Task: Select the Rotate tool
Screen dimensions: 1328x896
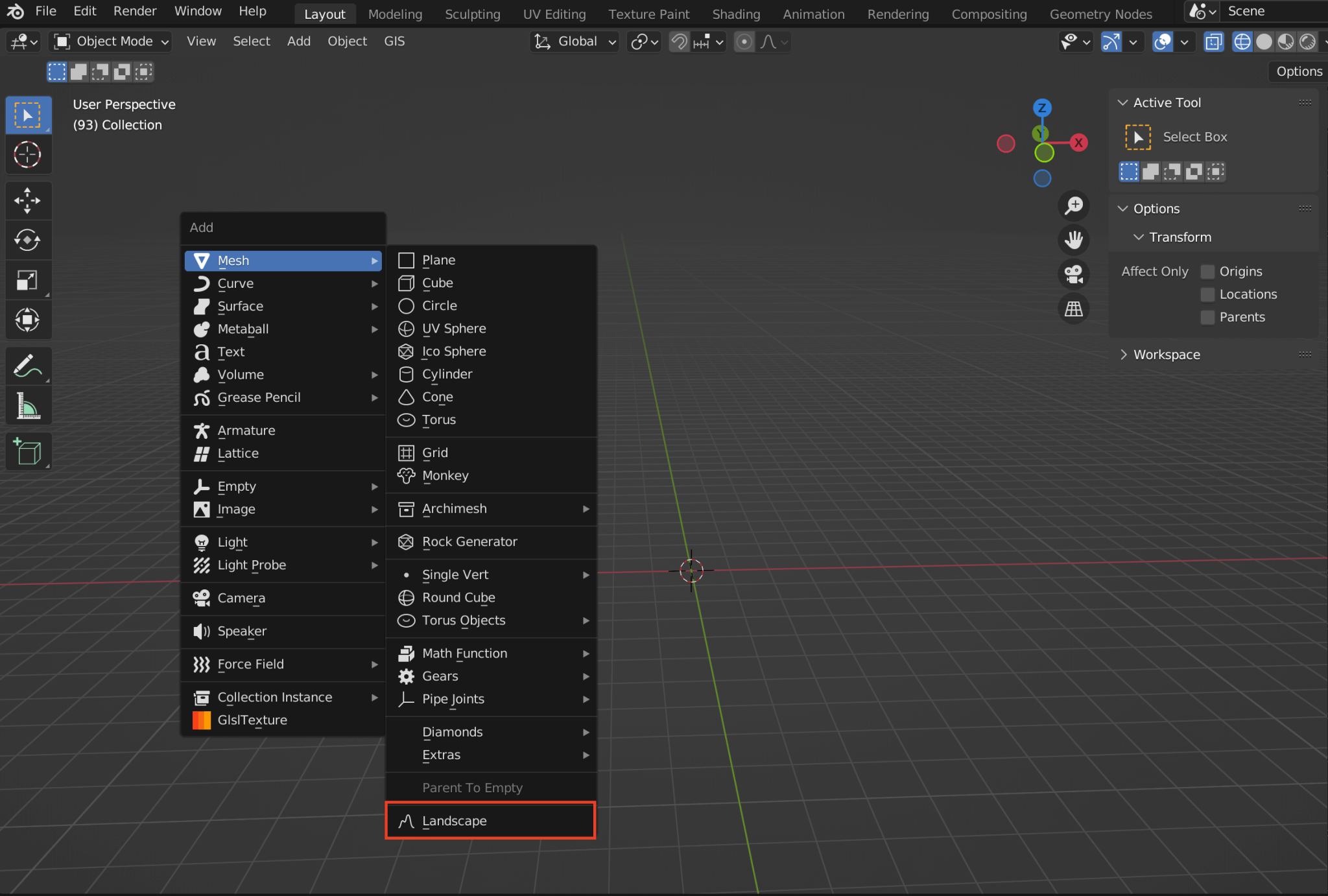Action: point(28,240)
